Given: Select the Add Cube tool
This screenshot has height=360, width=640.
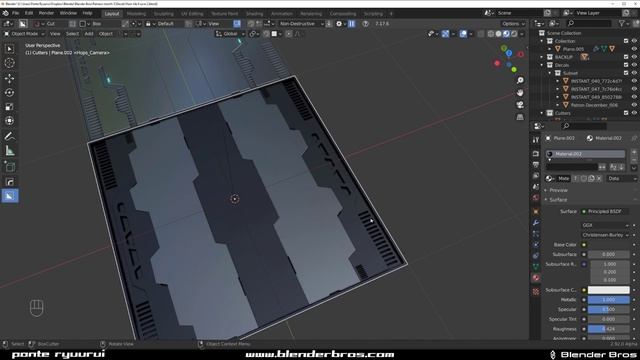Looking at the screenshot, I should pos(10,167).
